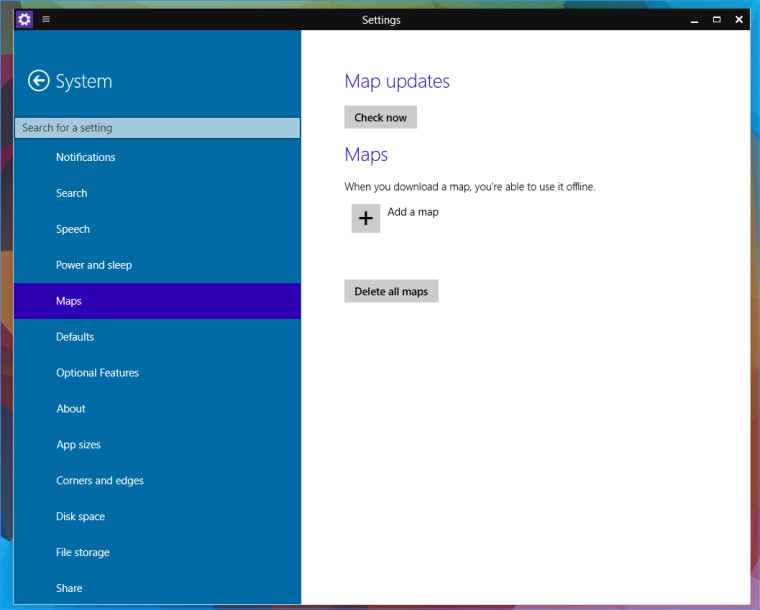Go to Speech settings

(x=73, y=229)
